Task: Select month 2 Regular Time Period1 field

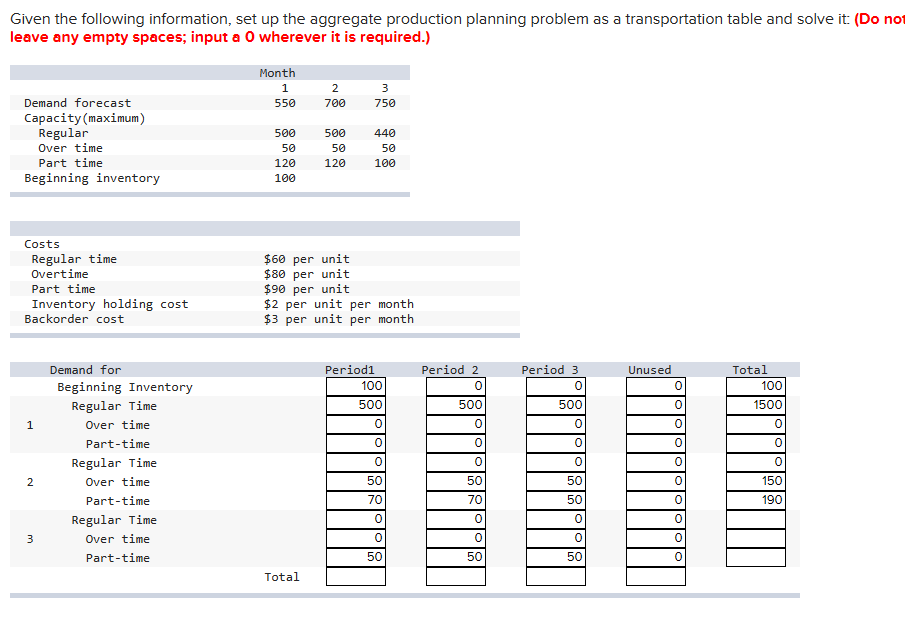Action: [356, 462]
